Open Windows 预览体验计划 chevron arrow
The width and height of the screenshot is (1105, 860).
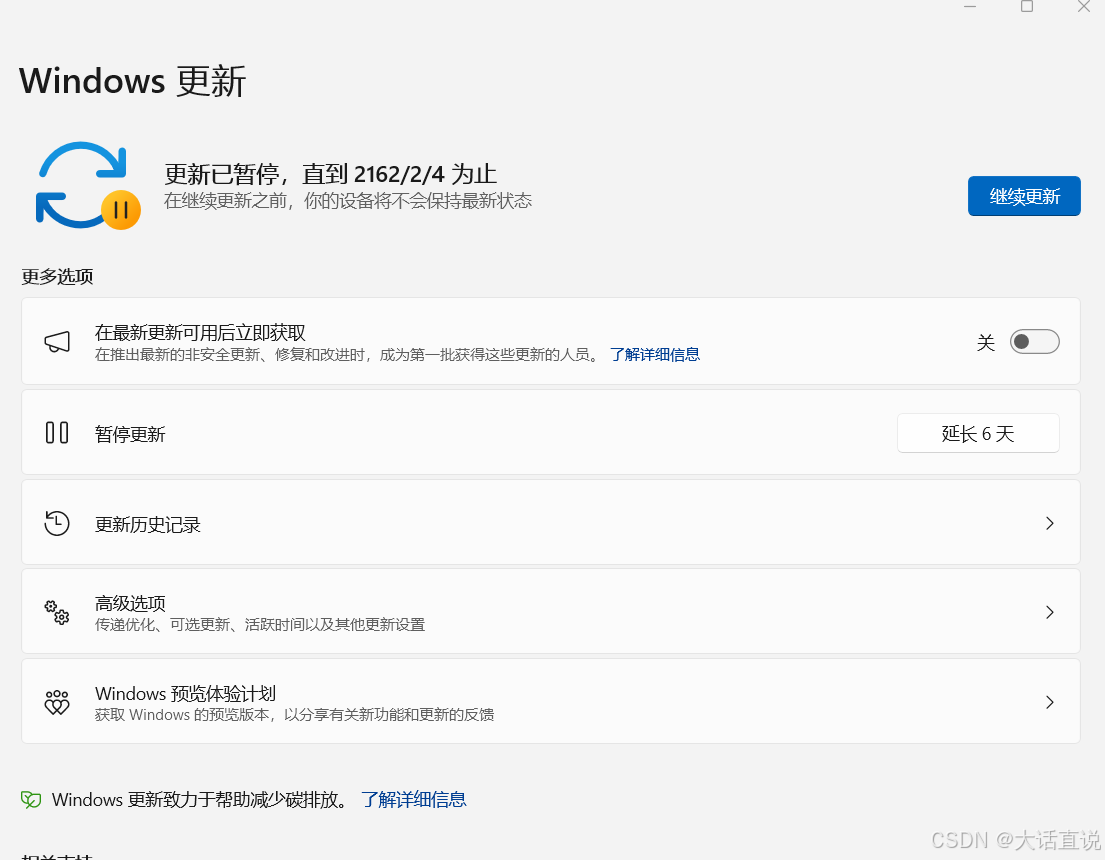pyautogui.click(x=1049, y=702)
